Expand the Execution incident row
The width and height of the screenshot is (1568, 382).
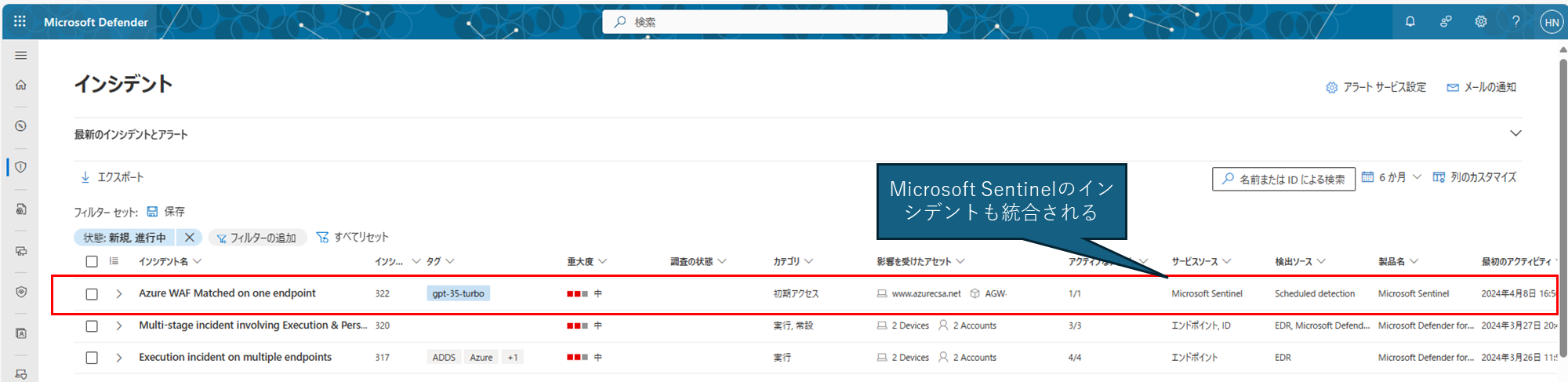click(x=119, y=358)
